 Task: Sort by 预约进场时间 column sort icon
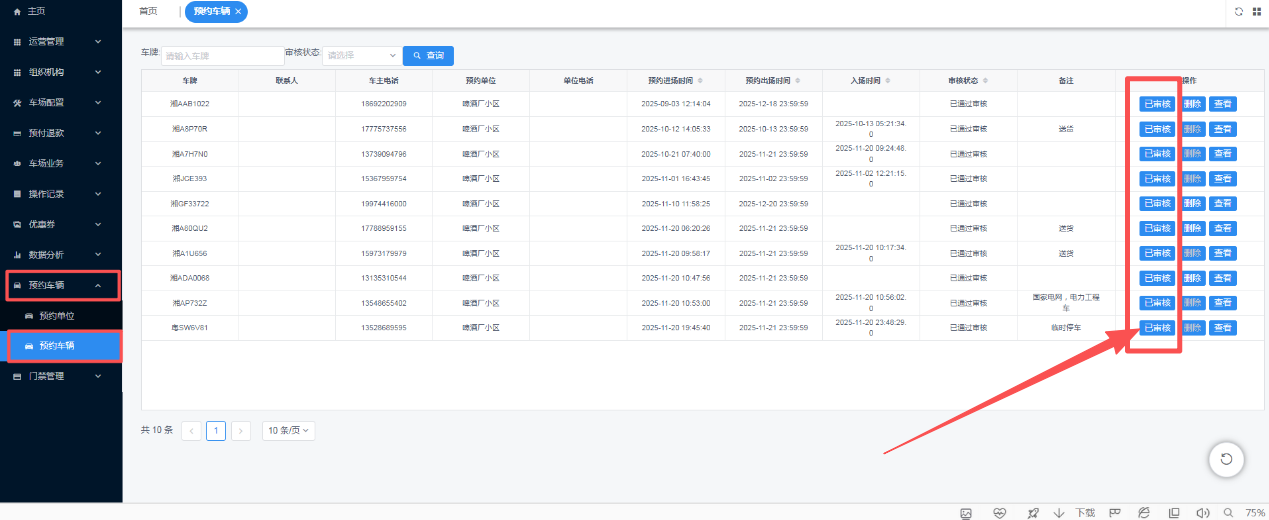pos(700,80)
